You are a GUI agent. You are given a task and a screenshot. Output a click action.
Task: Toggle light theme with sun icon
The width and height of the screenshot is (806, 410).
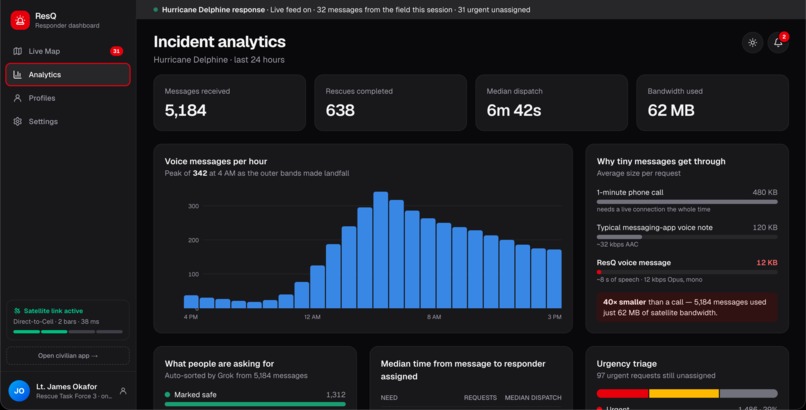point(753,43)
